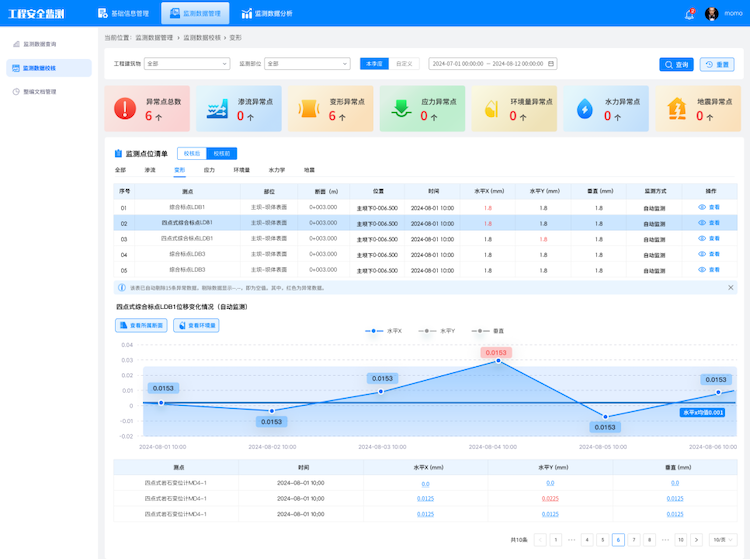Click the red 异常点总数 exclamation icon
The width and height of the screenshot is (750, 559).
click(x=125, y=108)
